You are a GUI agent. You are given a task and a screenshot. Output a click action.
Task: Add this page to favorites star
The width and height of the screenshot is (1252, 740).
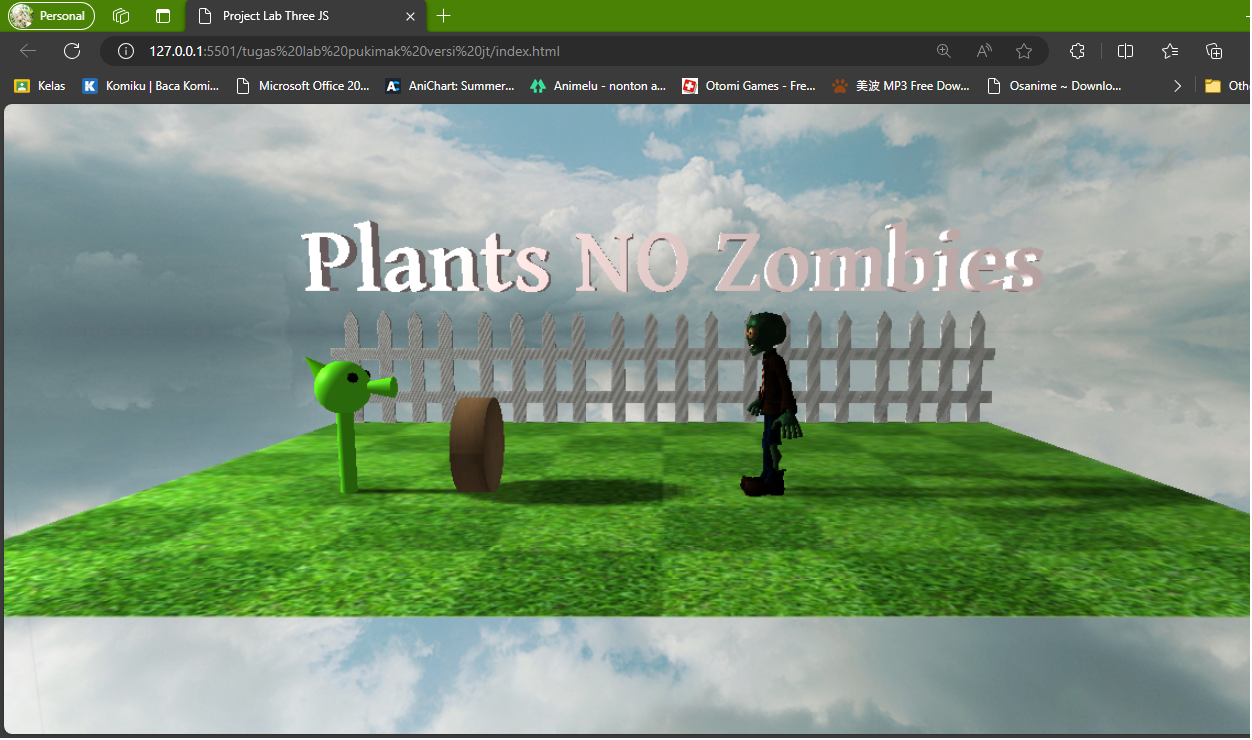1024,51
